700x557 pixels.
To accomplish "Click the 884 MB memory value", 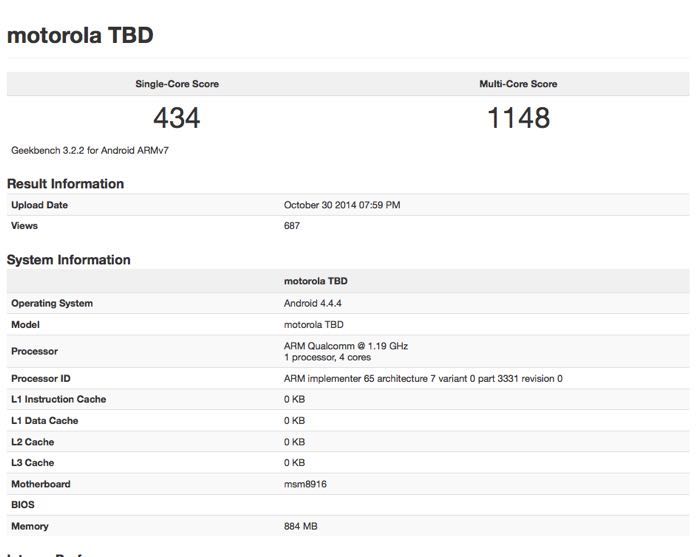I will click(x=301, y=526).
